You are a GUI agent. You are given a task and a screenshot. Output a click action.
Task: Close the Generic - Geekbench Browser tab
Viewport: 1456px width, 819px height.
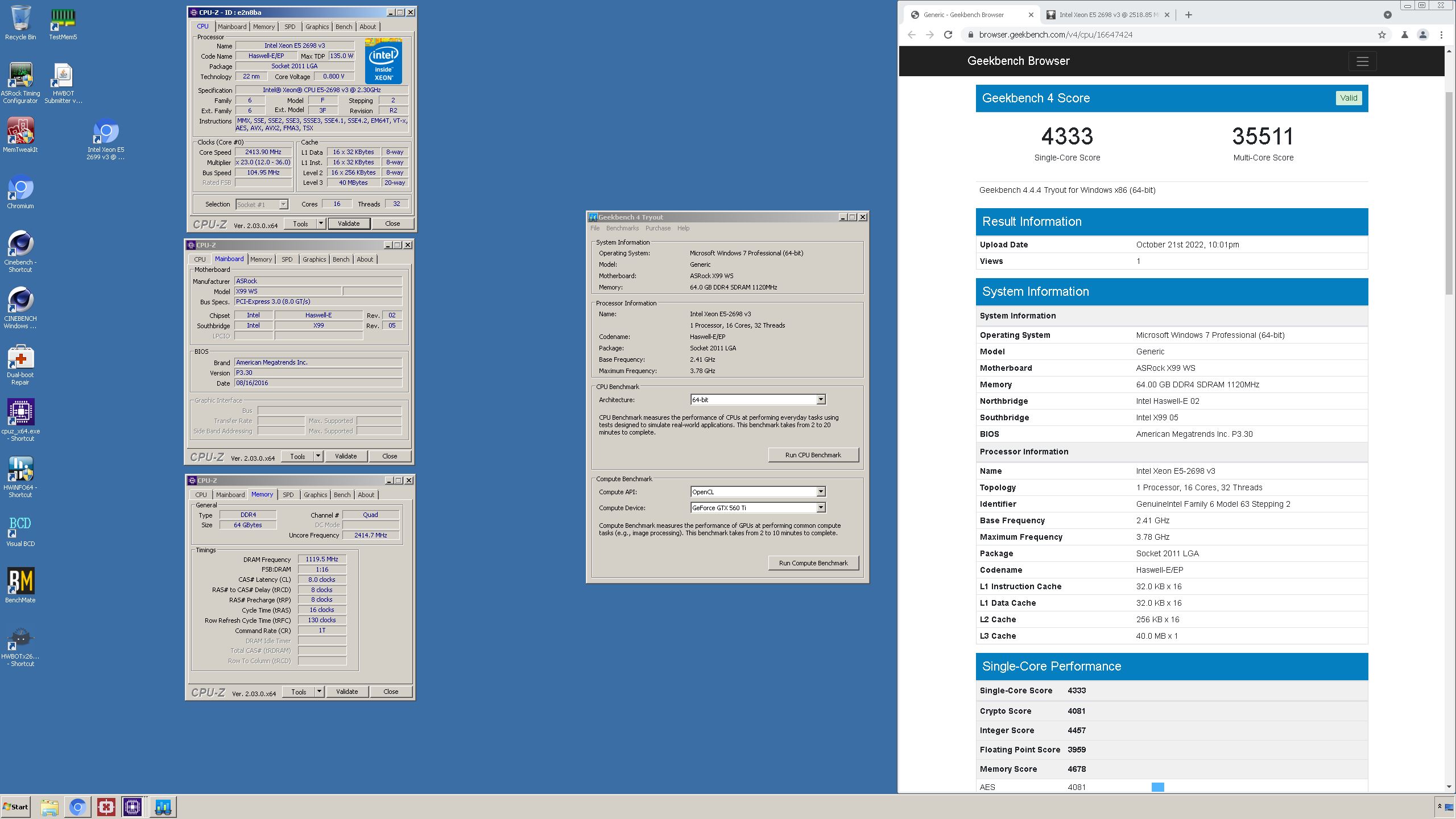point(1031,15)
